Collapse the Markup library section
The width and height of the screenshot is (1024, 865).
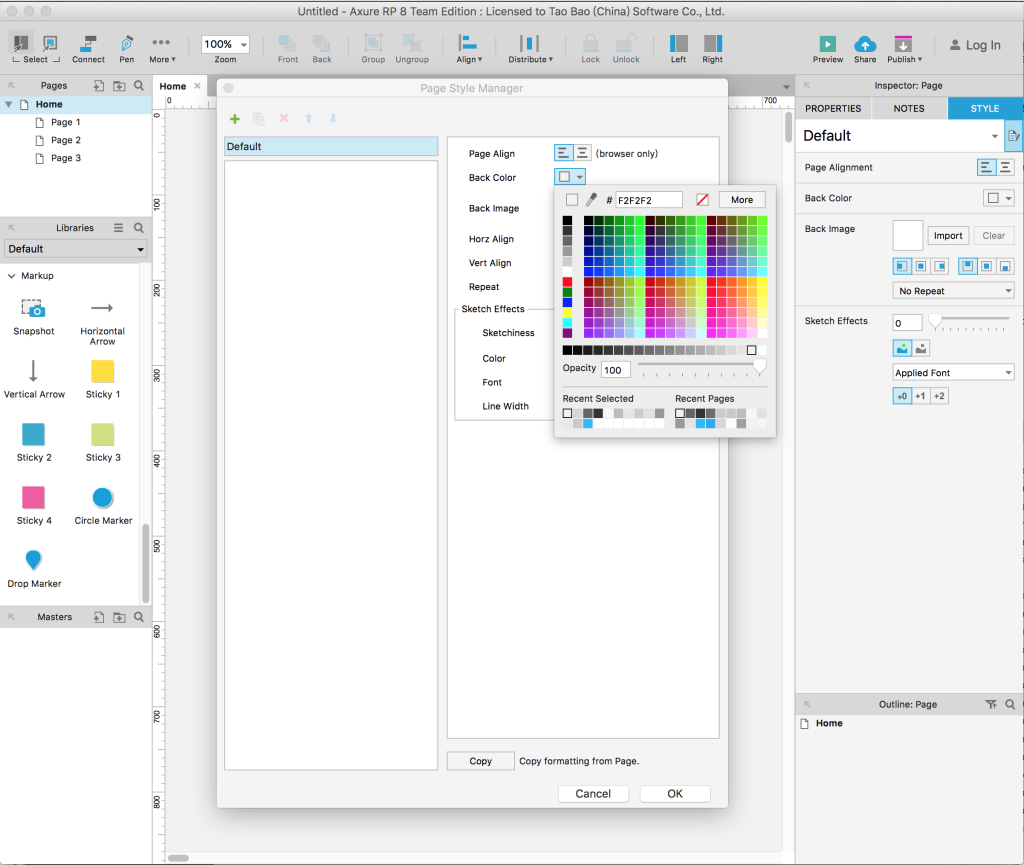pos(12,276)
